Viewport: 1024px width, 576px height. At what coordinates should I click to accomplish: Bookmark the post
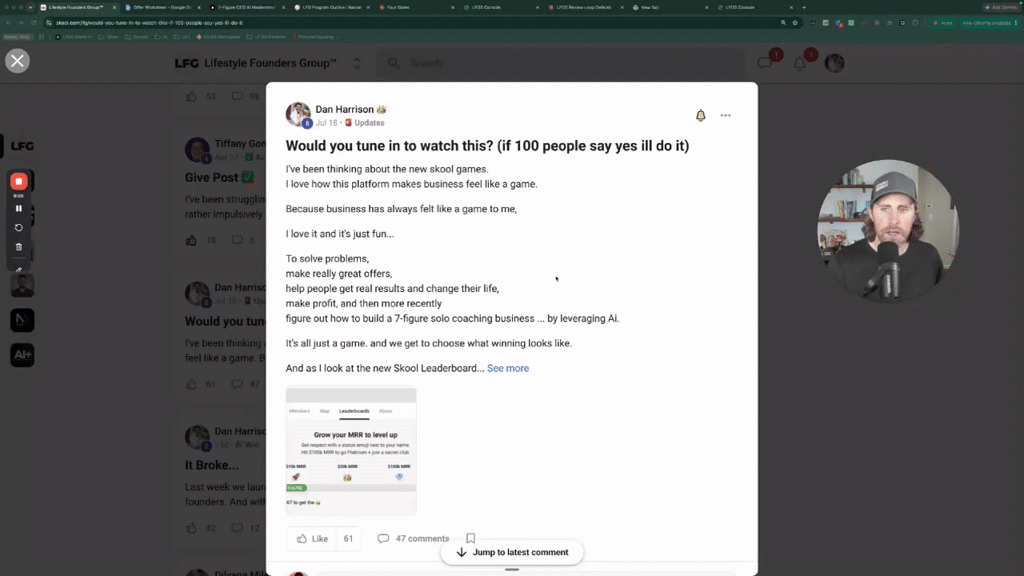coord(470,538)
